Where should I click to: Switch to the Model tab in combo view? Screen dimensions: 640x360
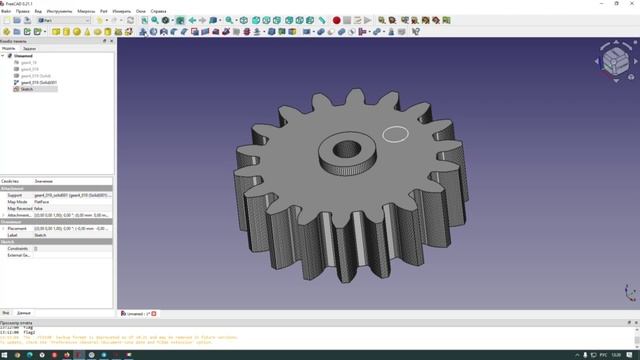pyautogui.click(x=9, y=49)
